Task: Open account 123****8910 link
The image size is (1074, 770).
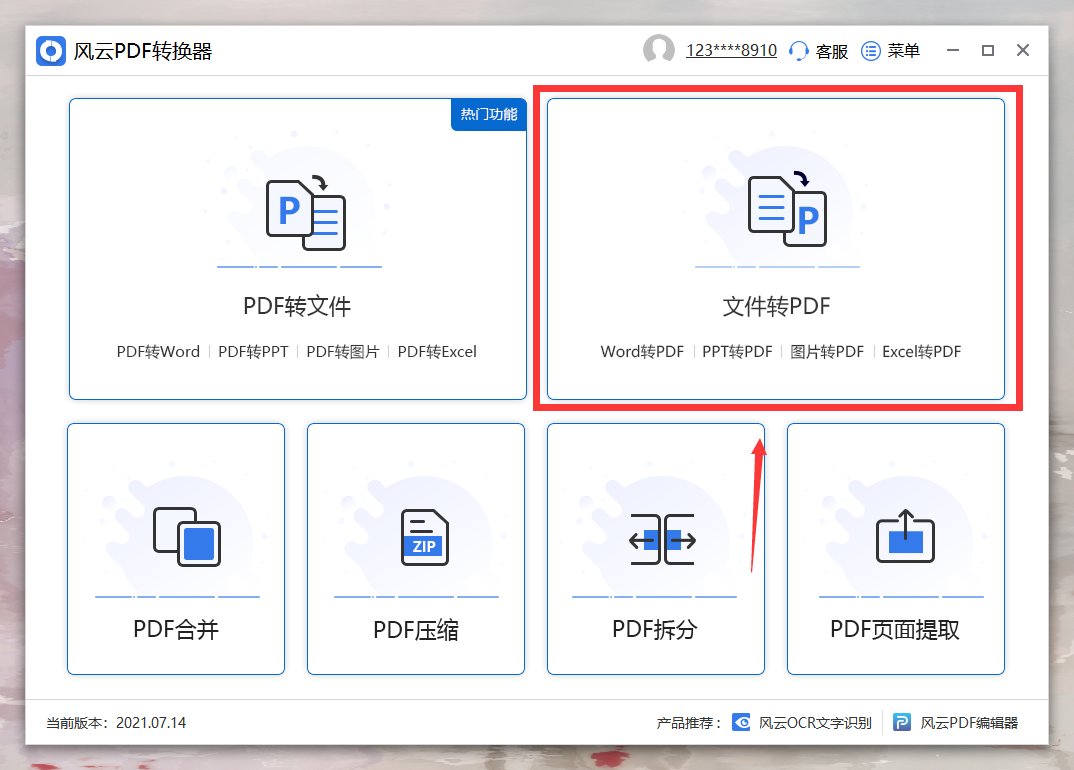Action: pyautogui.click(x=732, y=51)
